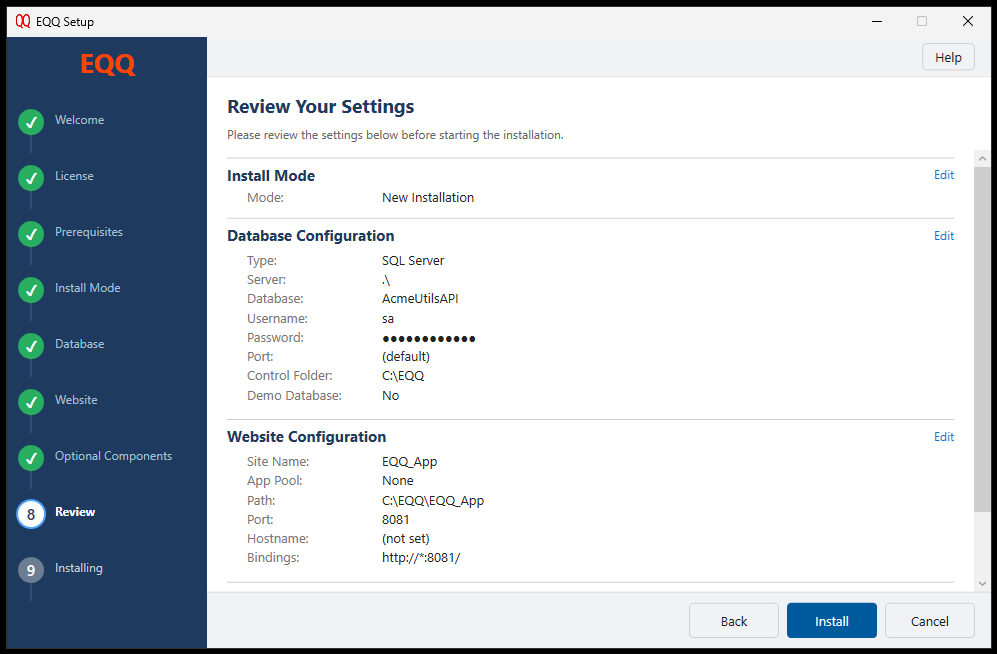Click the Optional Components step checkmark icon
This screenshot has width=997, height=654.
coord(31,458)
